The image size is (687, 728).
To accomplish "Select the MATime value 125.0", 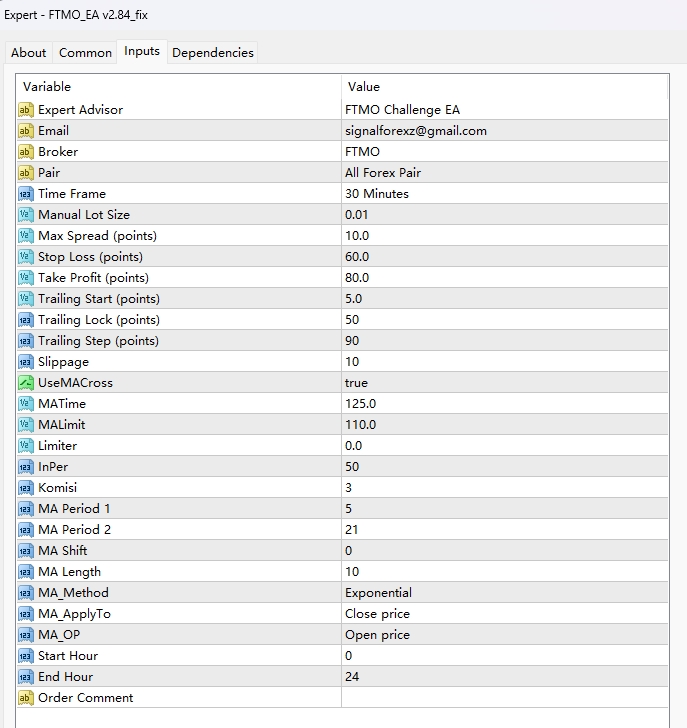I will pos(360,404).
